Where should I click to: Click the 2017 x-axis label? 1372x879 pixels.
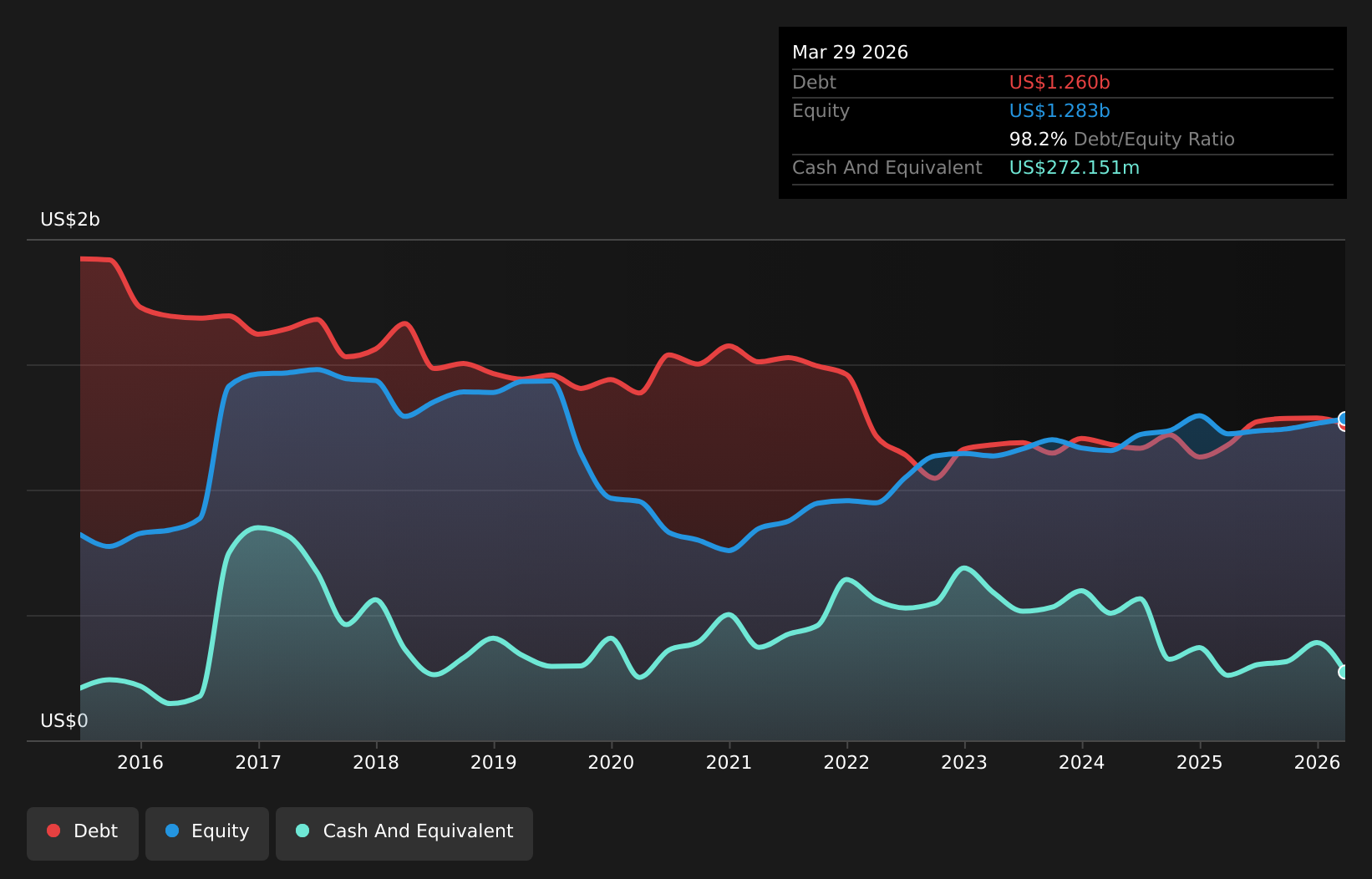(x=258, y=762)
